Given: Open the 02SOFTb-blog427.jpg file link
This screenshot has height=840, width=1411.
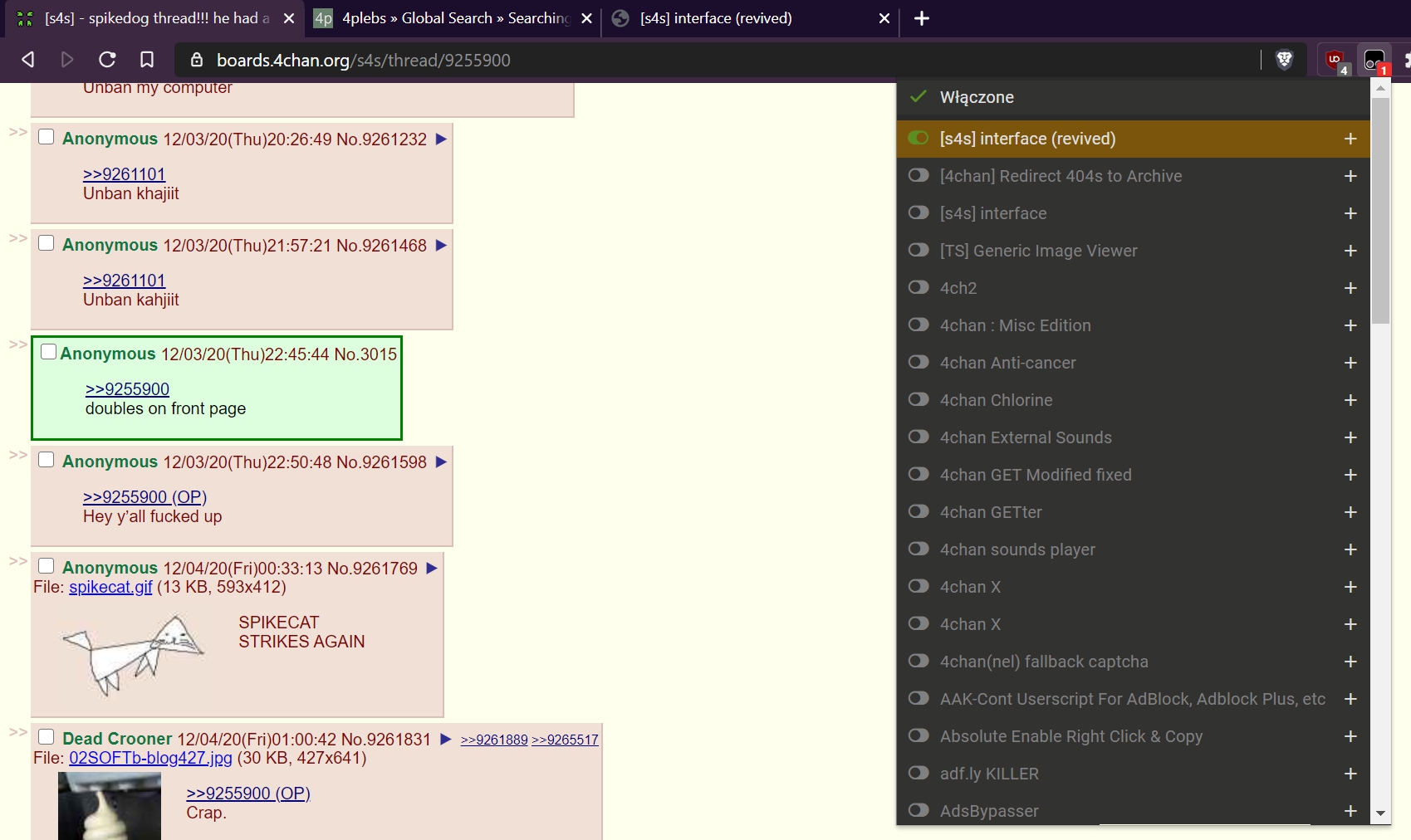Looking at the screenshot, I should point(150,758).
